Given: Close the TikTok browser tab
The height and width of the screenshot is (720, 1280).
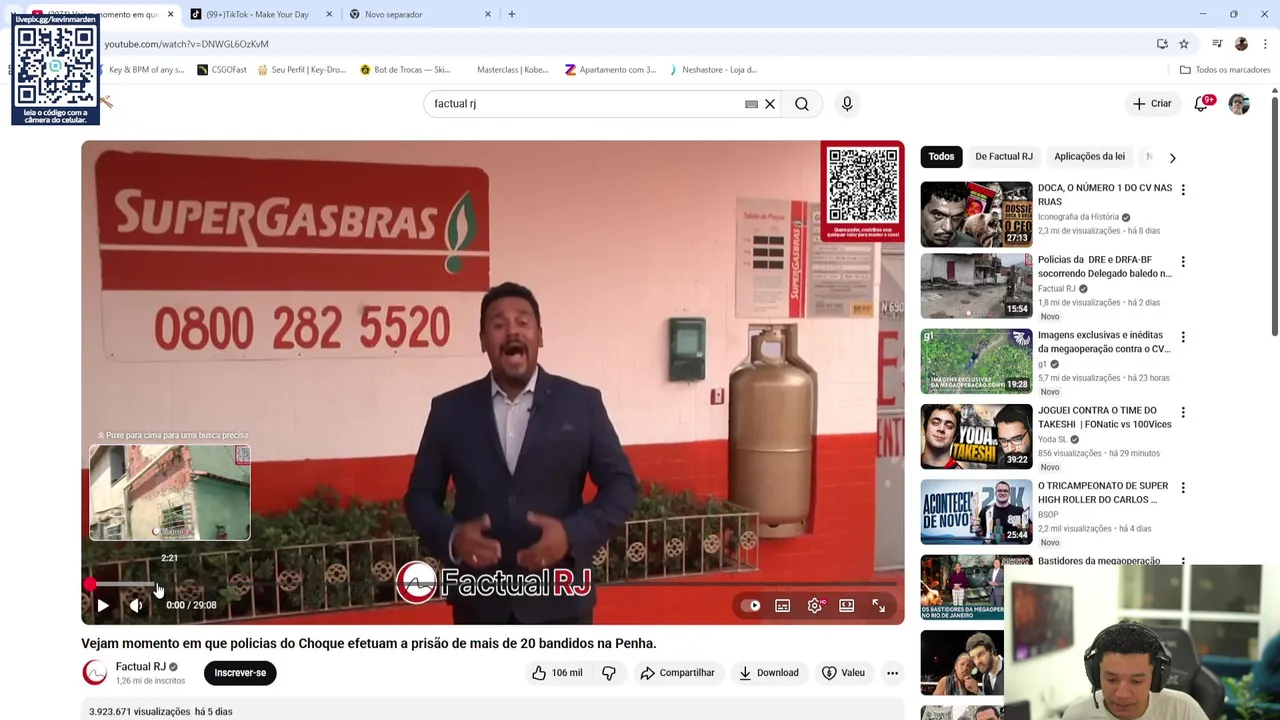Looking at the screenshot, I should 329,14.
